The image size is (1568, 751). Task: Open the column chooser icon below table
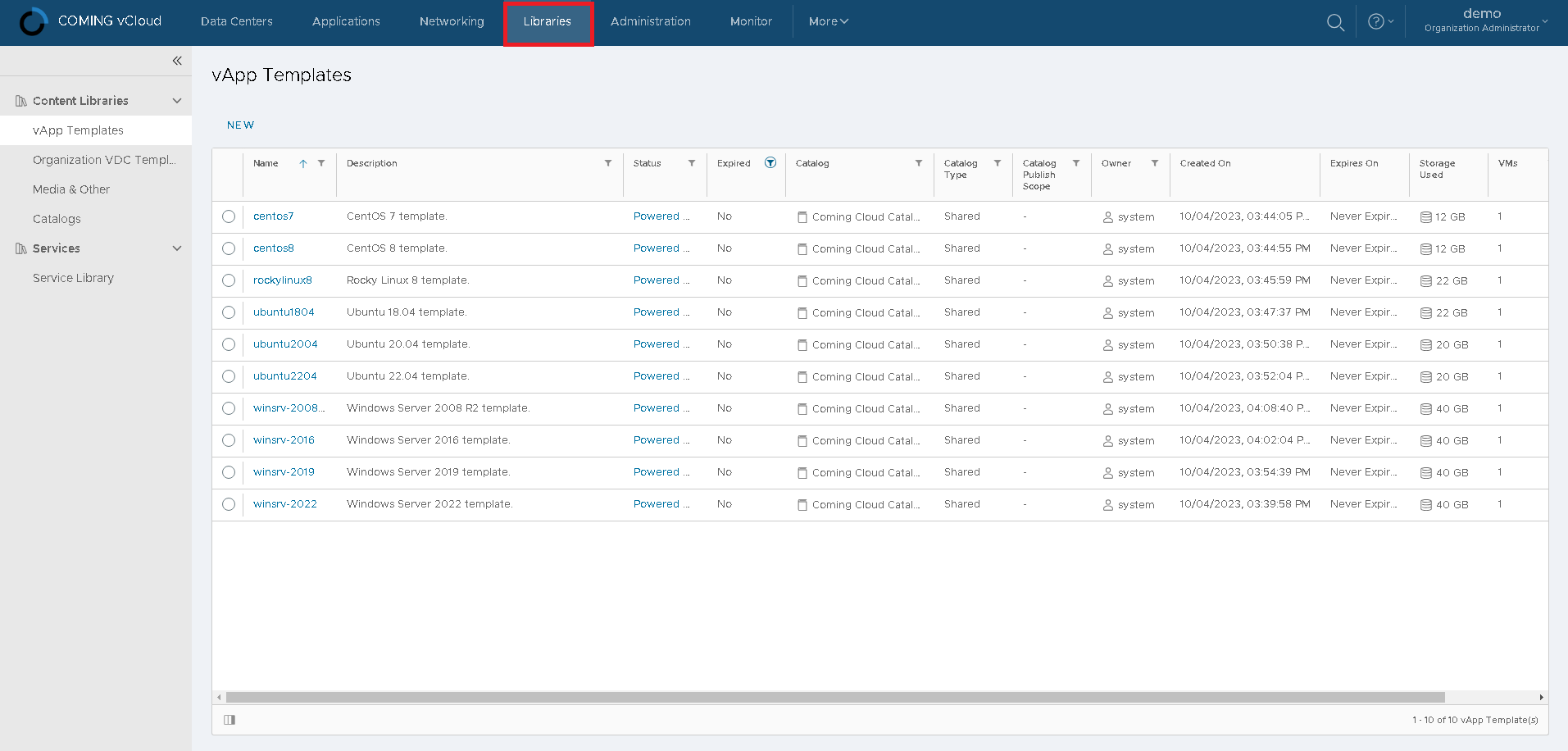coord(230,720)
